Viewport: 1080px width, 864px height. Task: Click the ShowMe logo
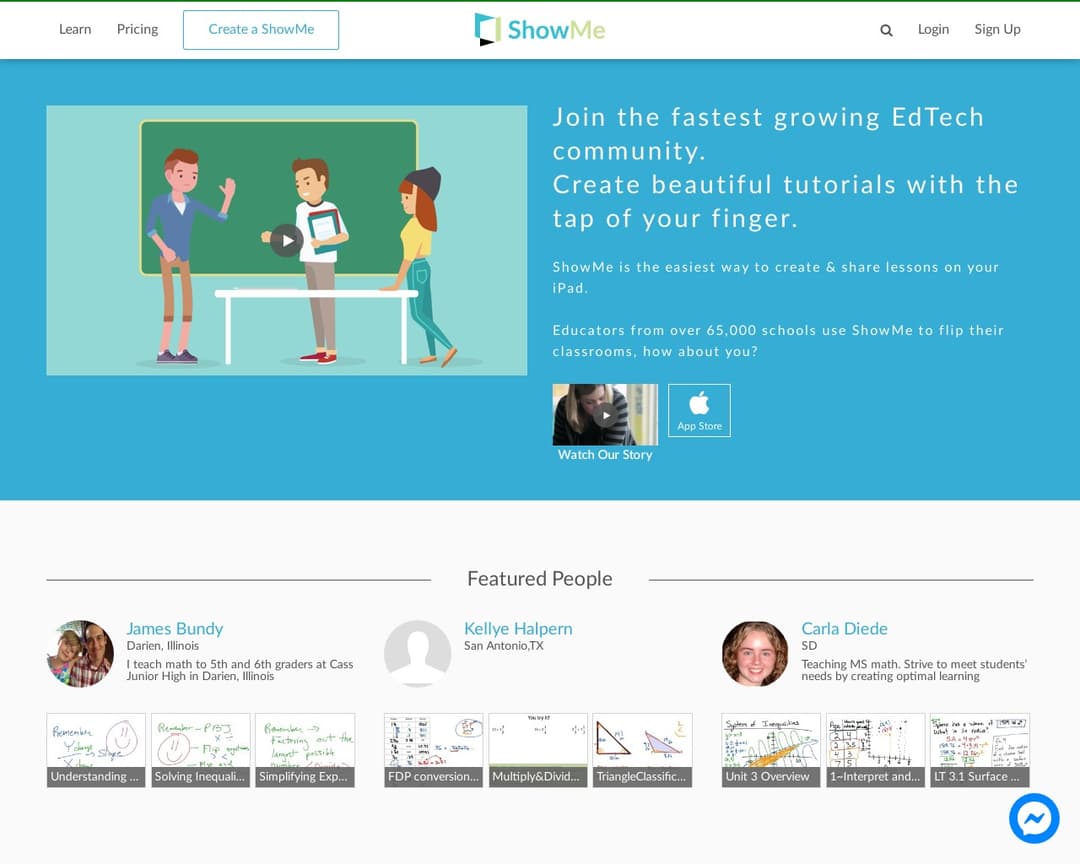pos(540,30)
